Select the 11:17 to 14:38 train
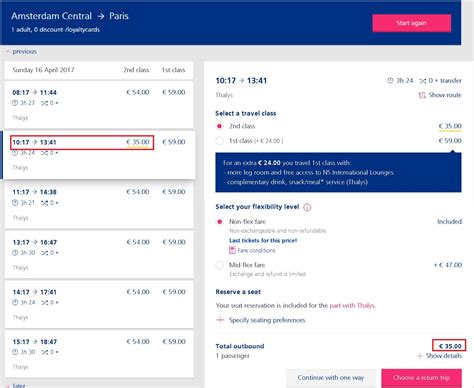Viewport: 474px width, 388px height. coord(99,204)
